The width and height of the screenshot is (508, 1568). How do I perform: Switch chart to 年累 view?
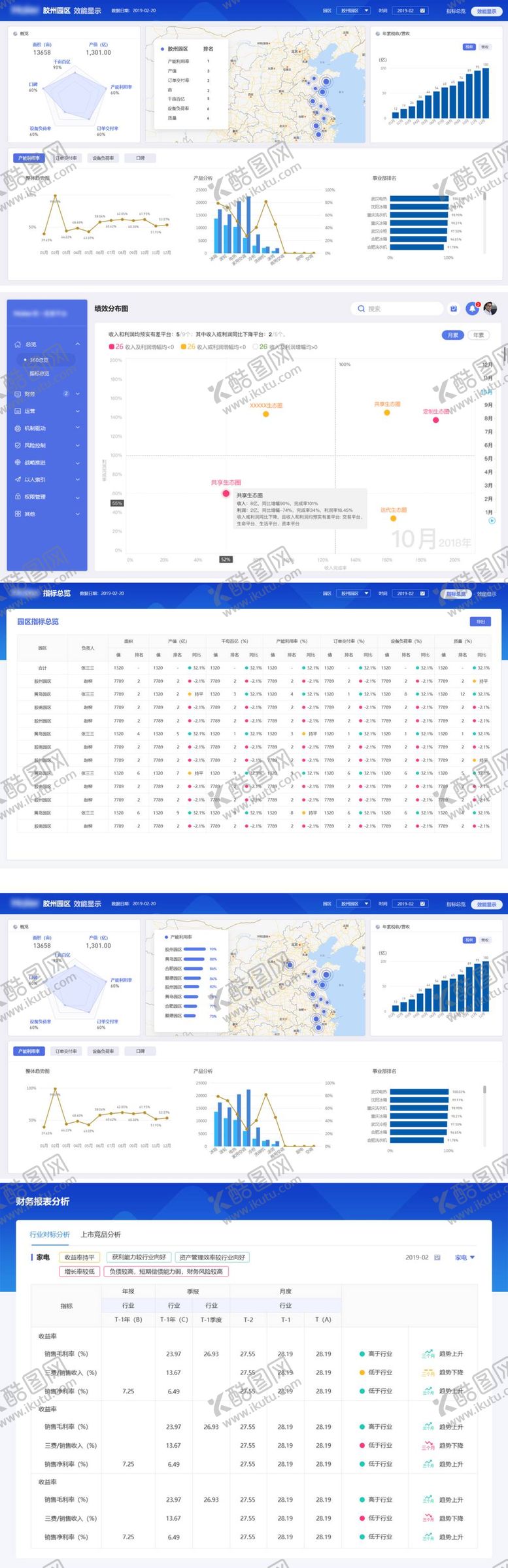tap(479, 335)
